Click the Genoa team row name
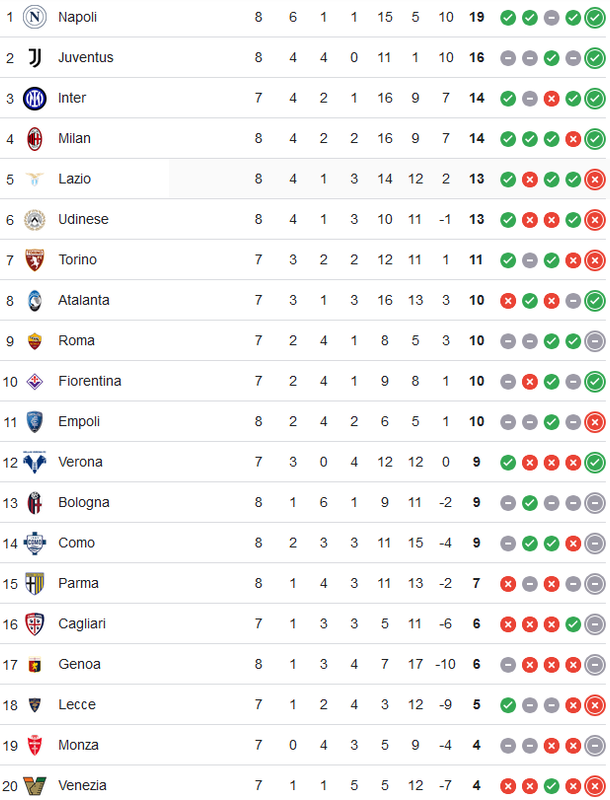 [79, 664]
